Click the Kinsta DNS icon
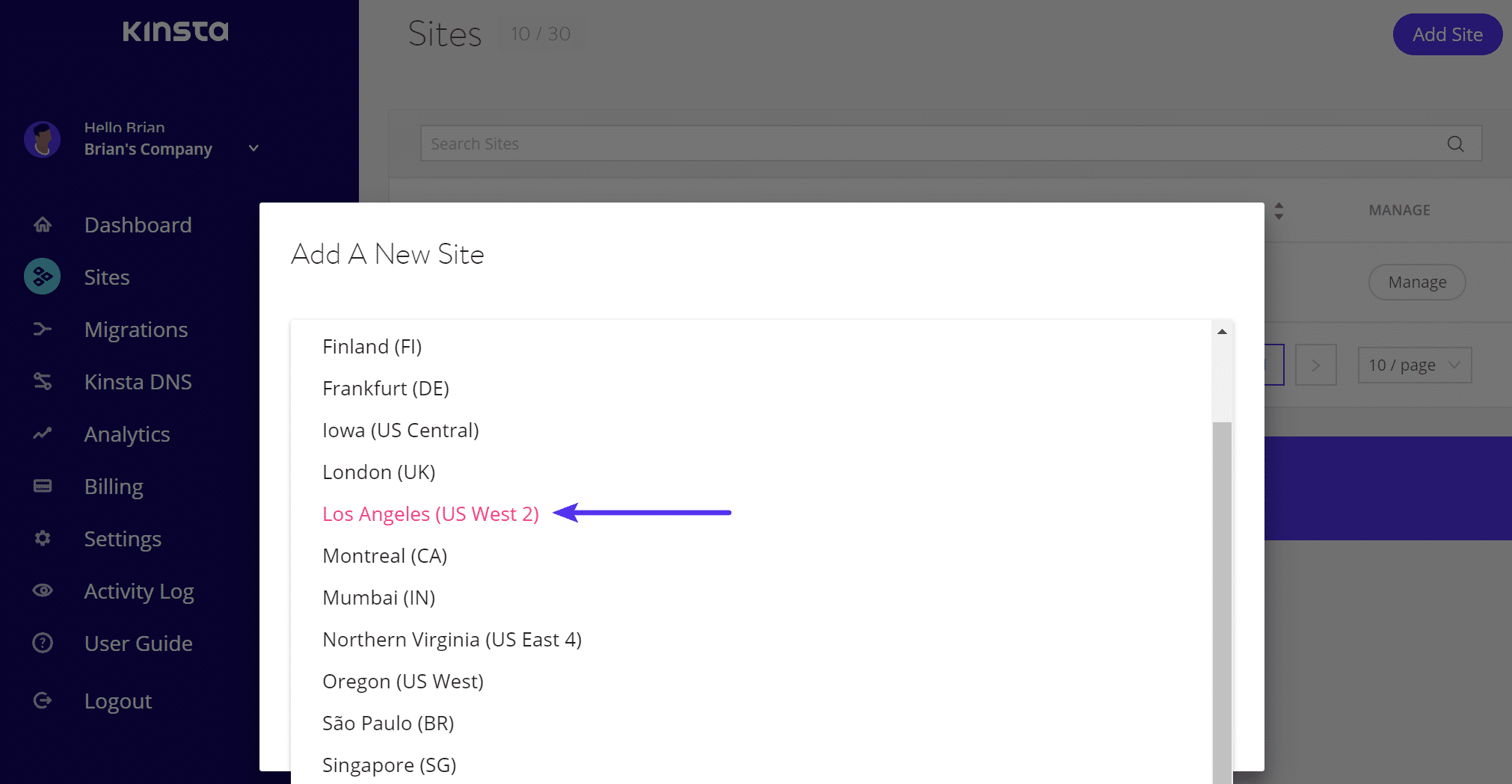This screenshot has width=1512, height=784. pos(43,381)
